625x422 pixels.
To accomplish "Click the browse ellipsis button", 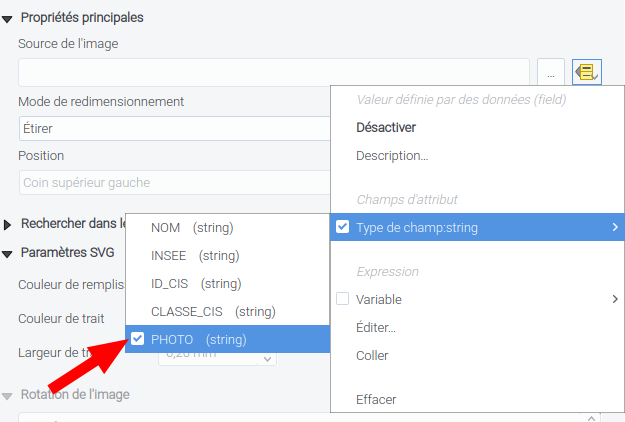I will pos(550,73).
